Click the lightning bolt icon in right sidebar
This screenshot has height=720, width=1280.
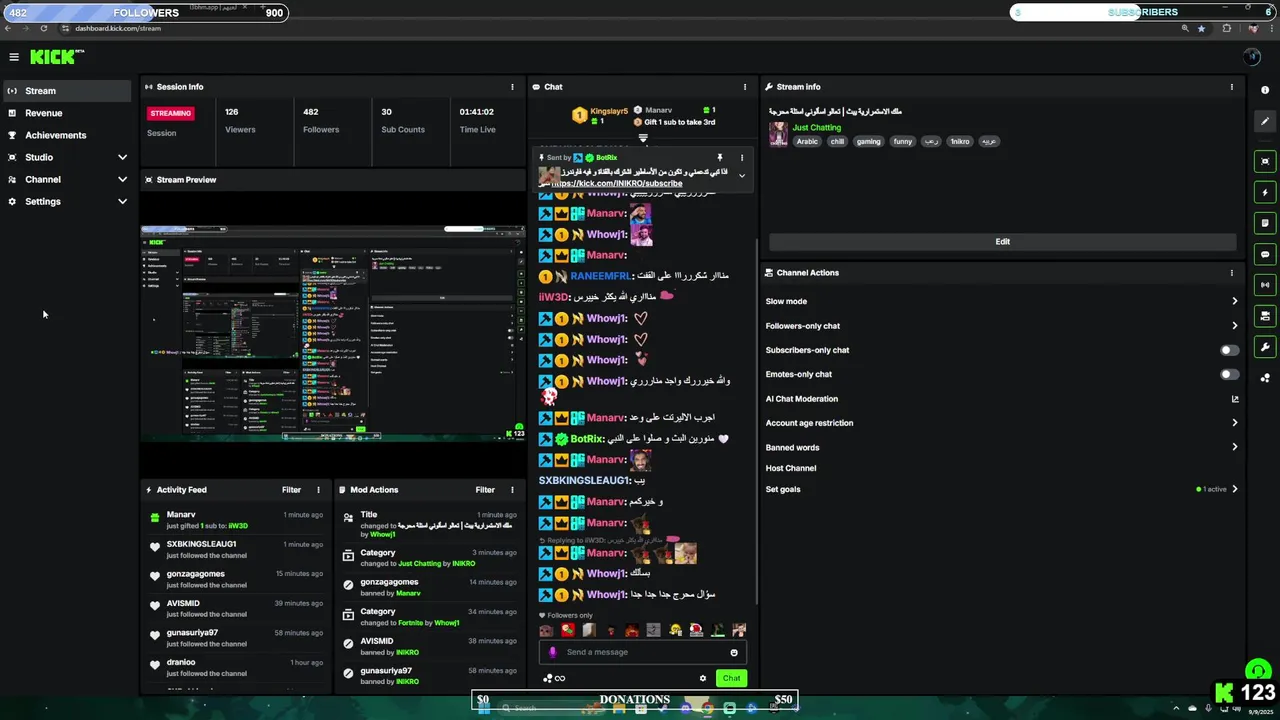click(1265, 193)
